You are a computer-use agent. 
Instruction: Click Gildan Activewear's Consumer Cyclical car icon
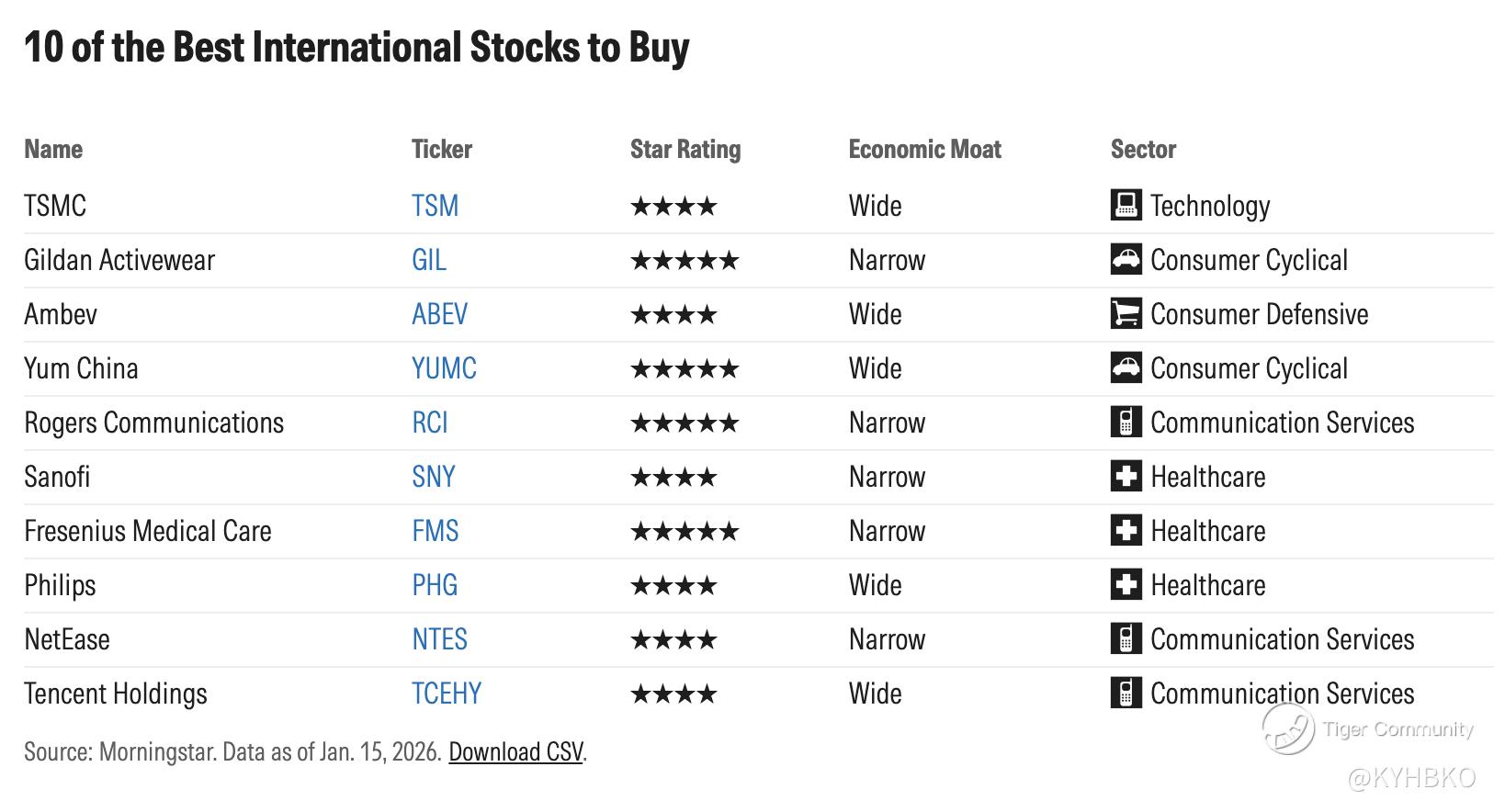pos(1126,260)
